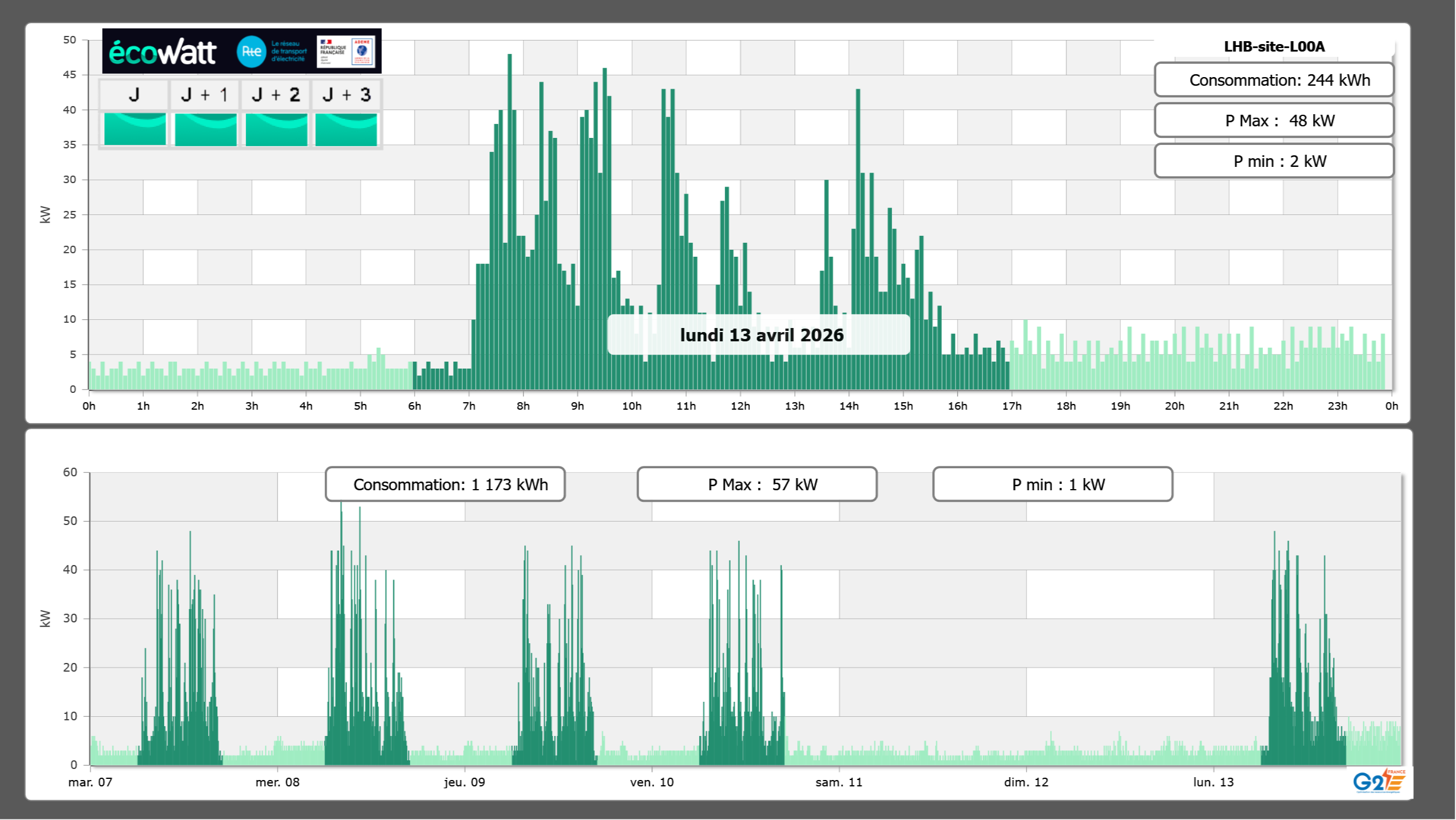Image resolution: width=1456 pixels, height=820 pixels.
Task: Click the P min 2 kW box
Action: tap(1273, 161)
